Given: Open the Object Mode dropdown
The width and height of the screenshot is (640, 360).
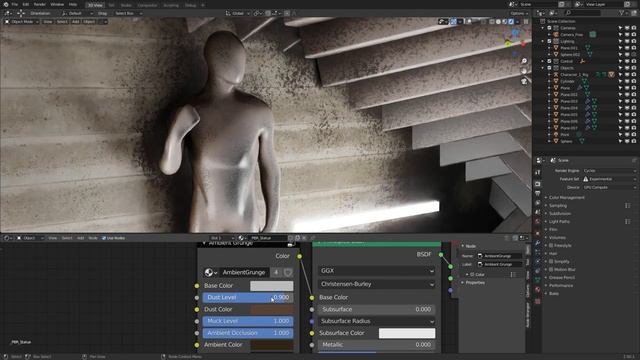Looking at the screenshot, I should [22, 22].
